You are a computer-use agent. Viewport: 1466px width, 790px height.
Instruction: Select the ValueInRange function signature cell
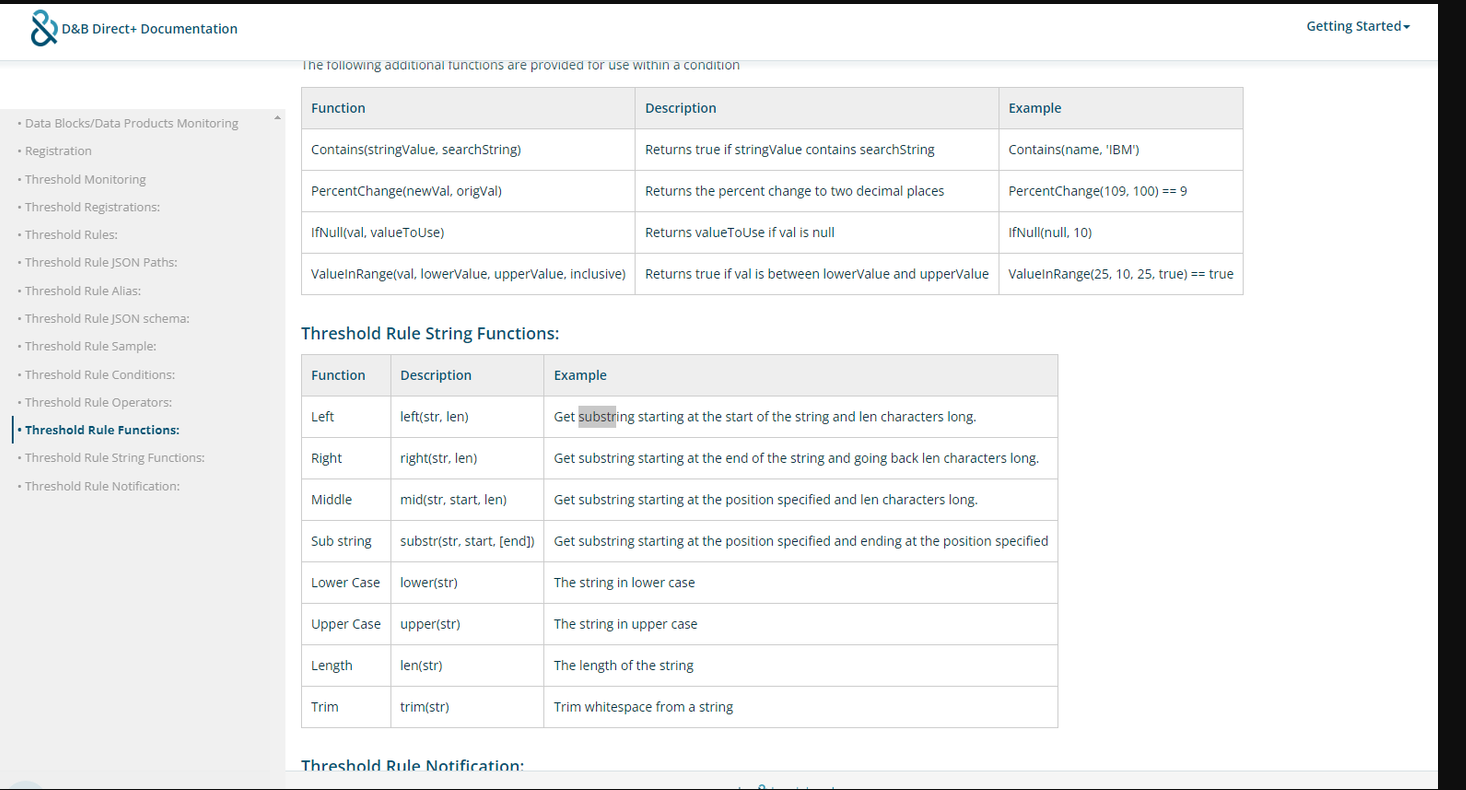pos(468,274)
